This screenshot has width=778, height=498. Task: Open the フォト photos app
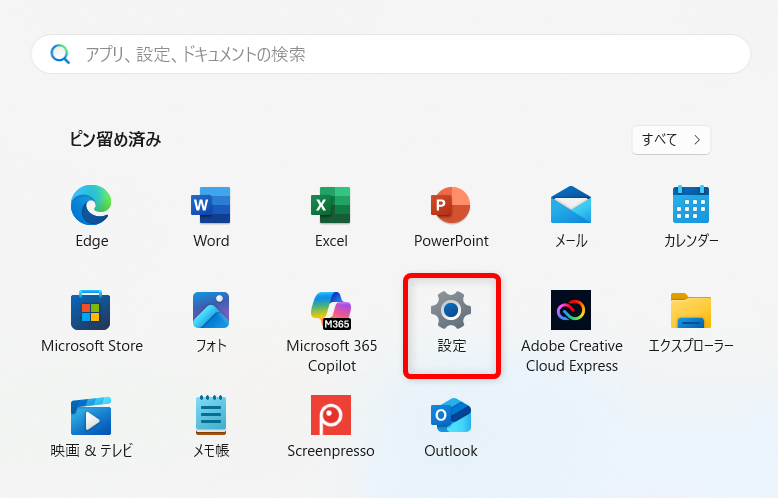tap(211, 321)
